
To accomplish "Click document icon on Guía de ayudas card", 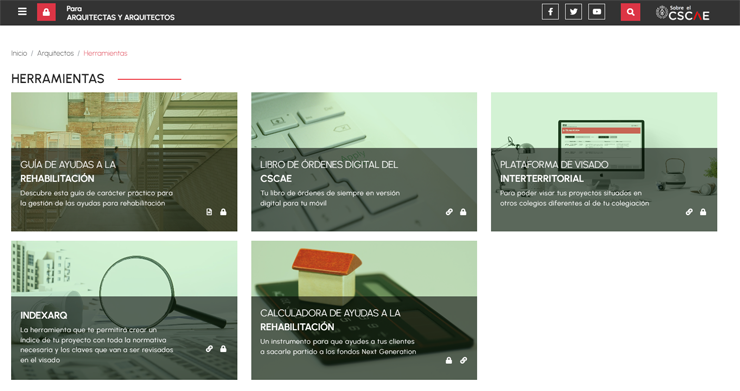I will pos(209,212).
